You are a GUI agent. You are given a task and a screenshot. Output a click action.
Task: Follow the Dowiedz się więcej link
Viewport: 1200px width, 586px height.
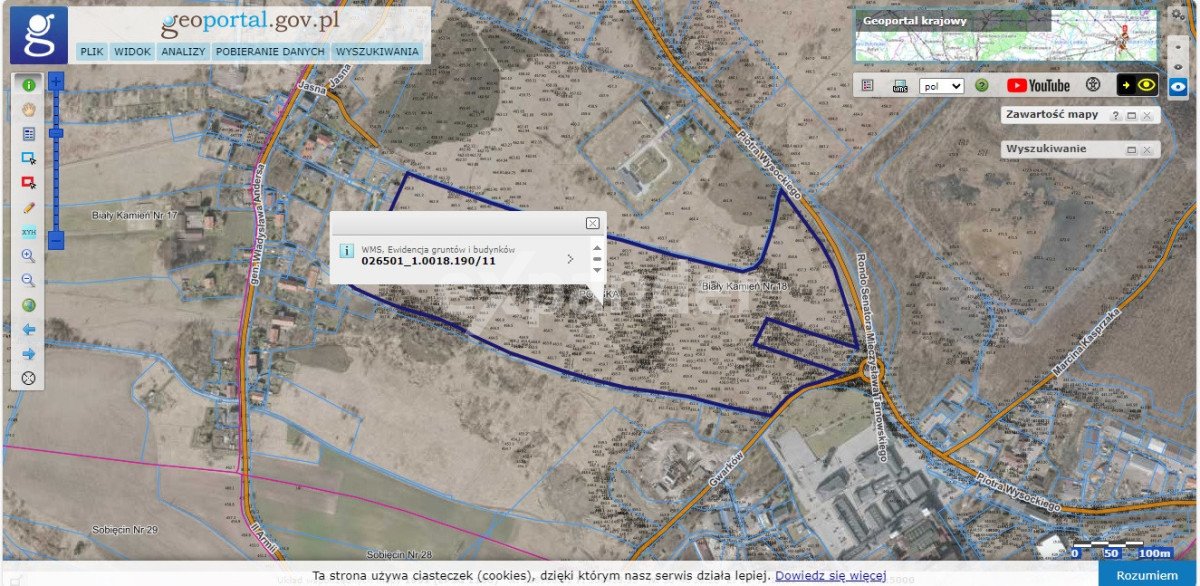tap(830, 575)
